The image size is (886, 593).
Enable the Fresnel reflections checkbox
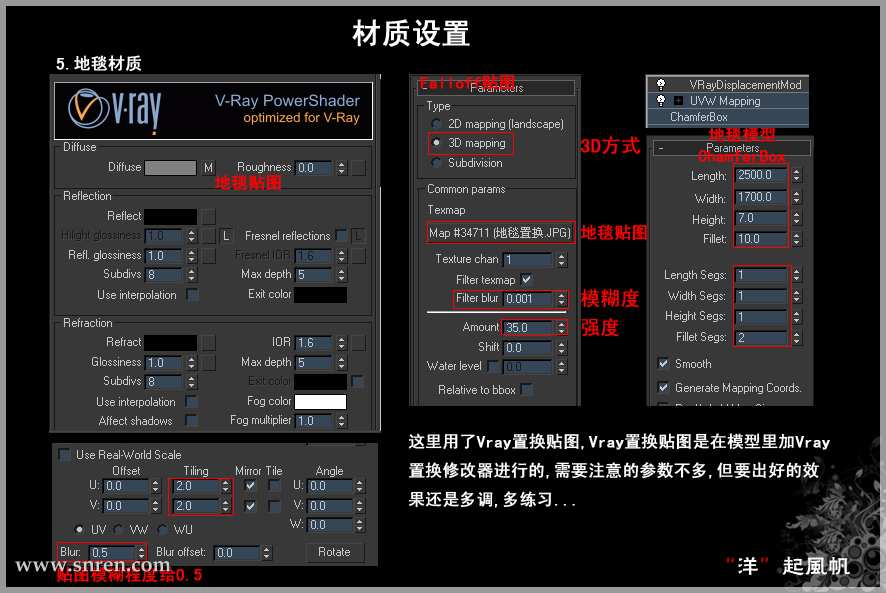(341, 235)
